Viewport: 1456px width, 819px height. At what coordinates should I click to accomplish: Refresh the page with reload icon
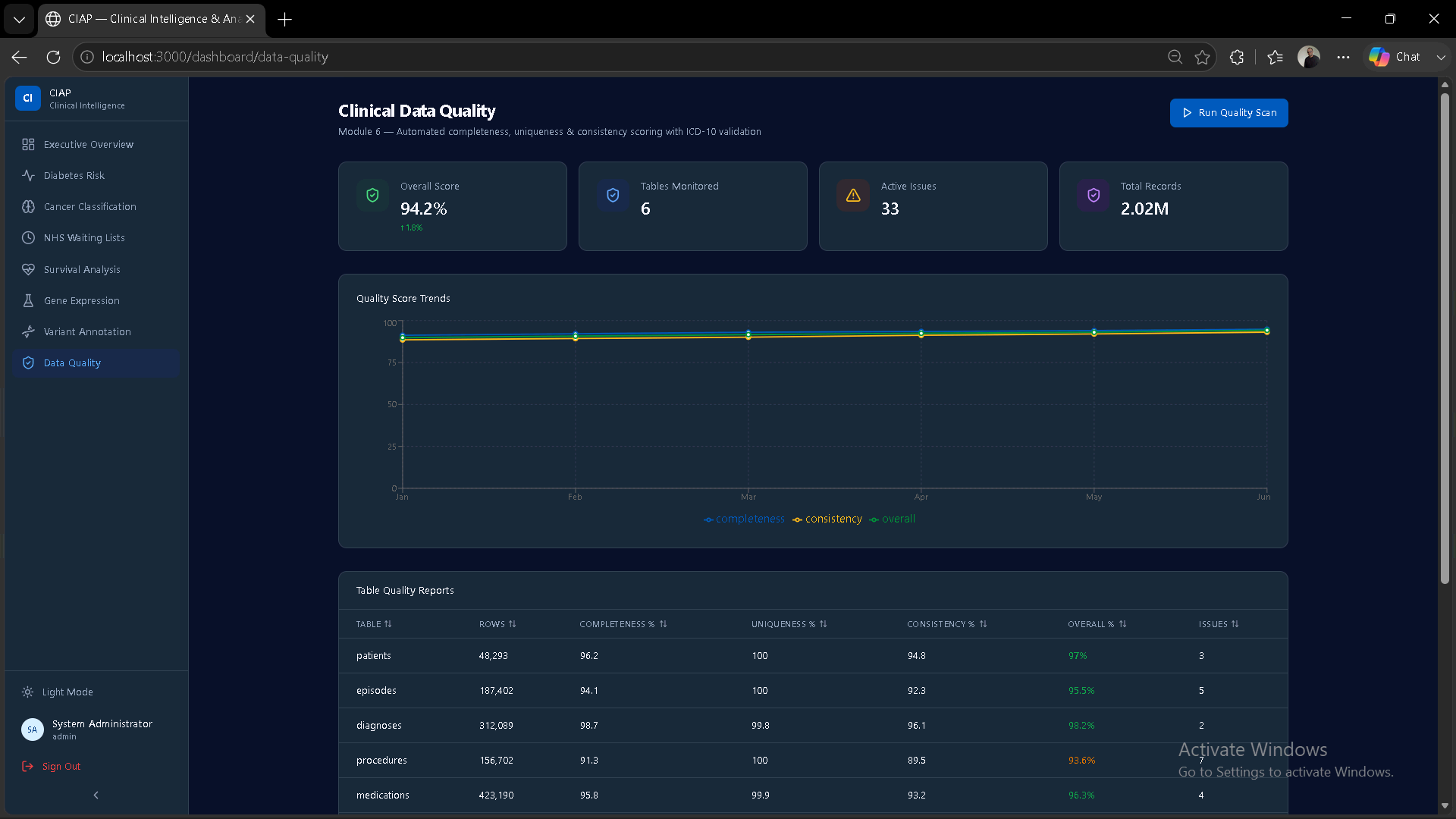[x=53, y=57]
